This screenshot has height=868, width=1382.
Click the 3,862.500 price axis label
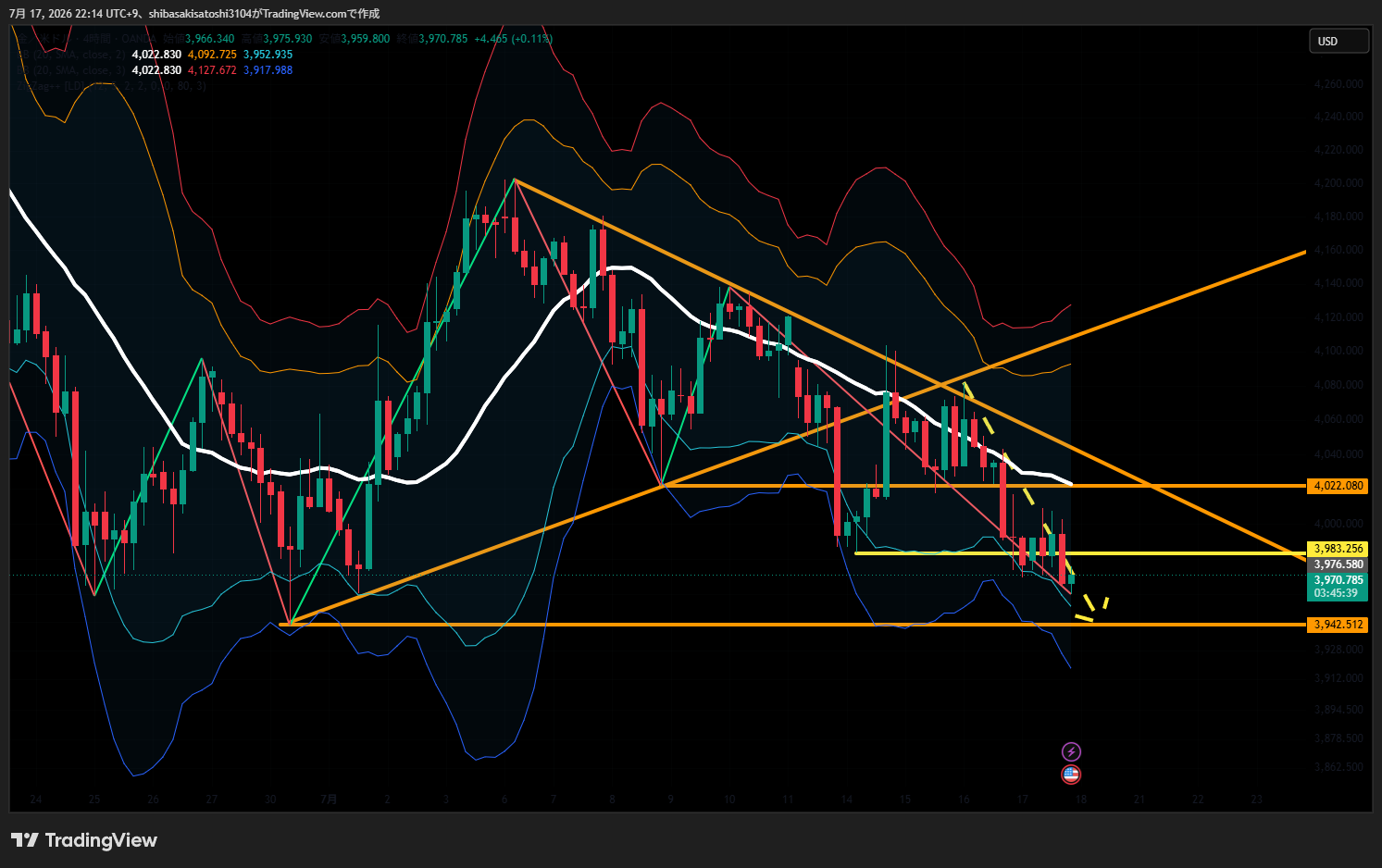pyautogui.click(x=1338, y=767)
